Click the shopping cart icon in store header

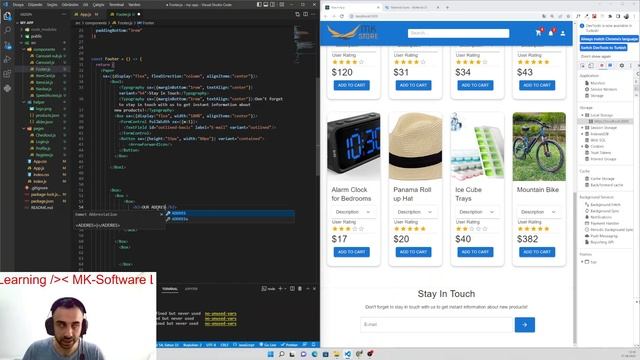(539, 33)
